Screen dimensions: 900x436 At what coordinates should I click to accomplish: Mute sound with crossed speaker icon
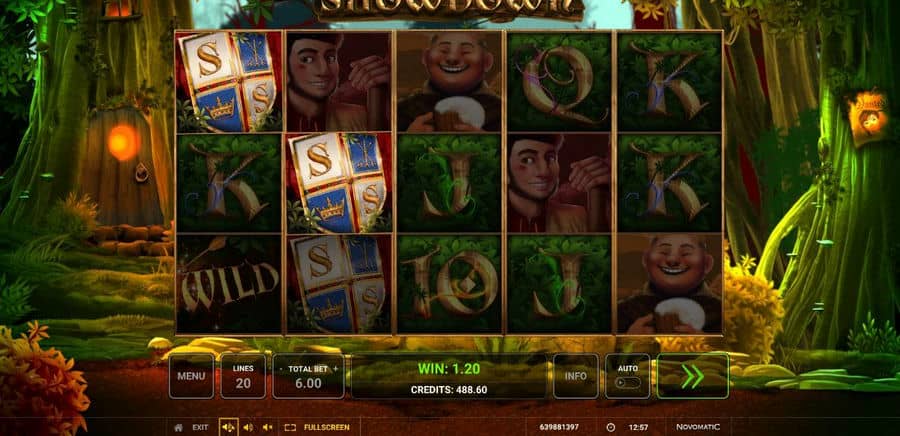point(267,427)
